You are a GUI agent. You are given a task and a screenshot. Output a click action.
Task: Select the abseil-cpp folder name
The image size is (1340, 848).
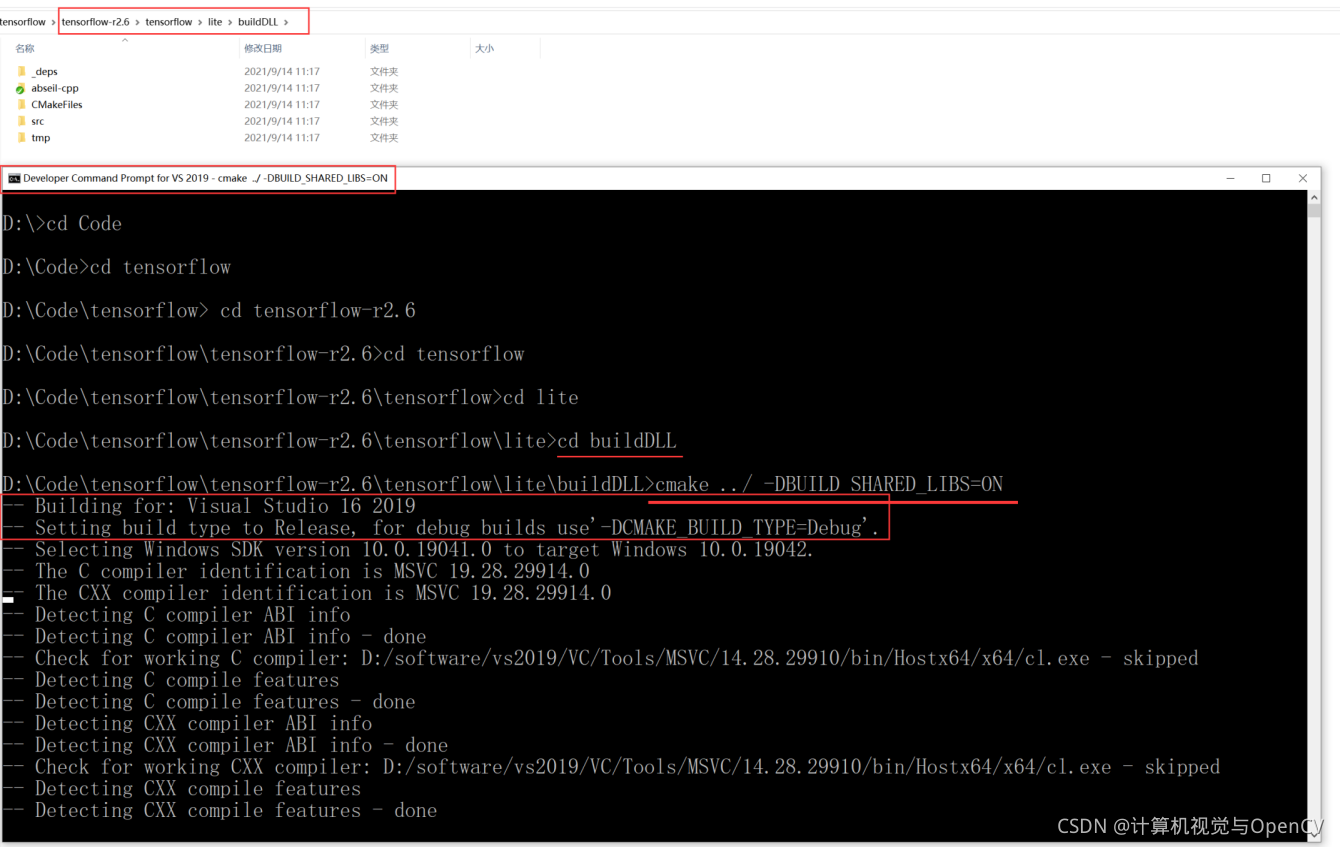(54, 88)
